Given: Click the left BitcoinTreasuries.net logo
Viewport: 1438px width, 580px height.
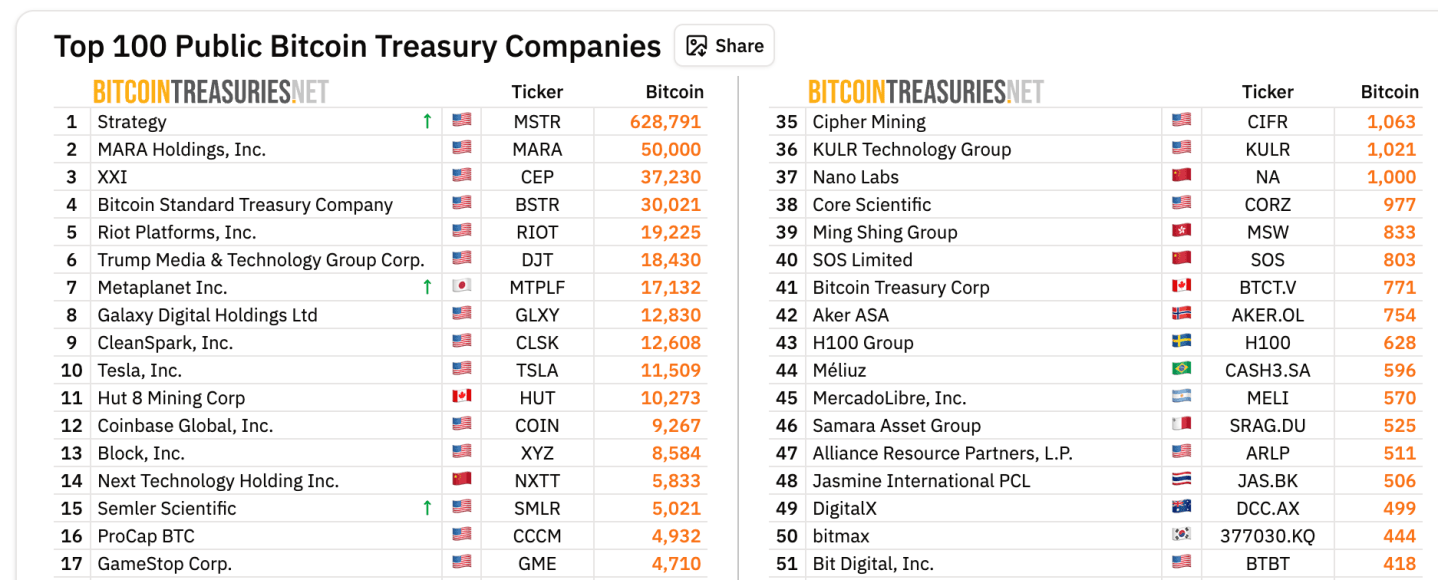Looking at the screenshot, I should click(211, 92).
